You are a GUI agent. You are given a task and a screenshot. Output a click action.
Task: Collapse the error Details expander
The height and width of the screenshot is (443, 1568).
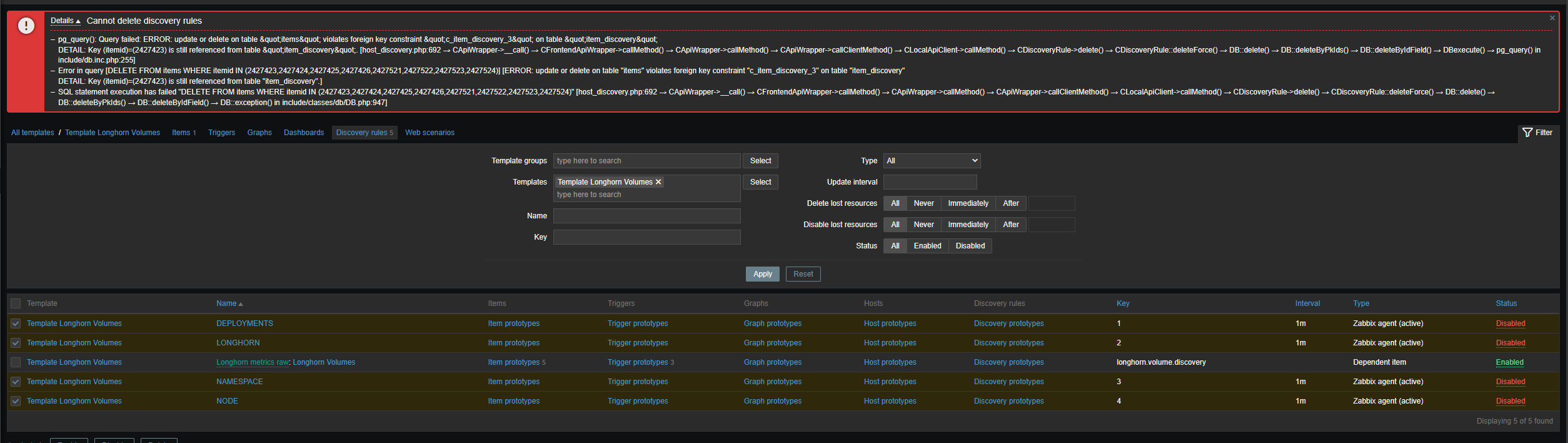pyautogui.click(x=66, y=21)
